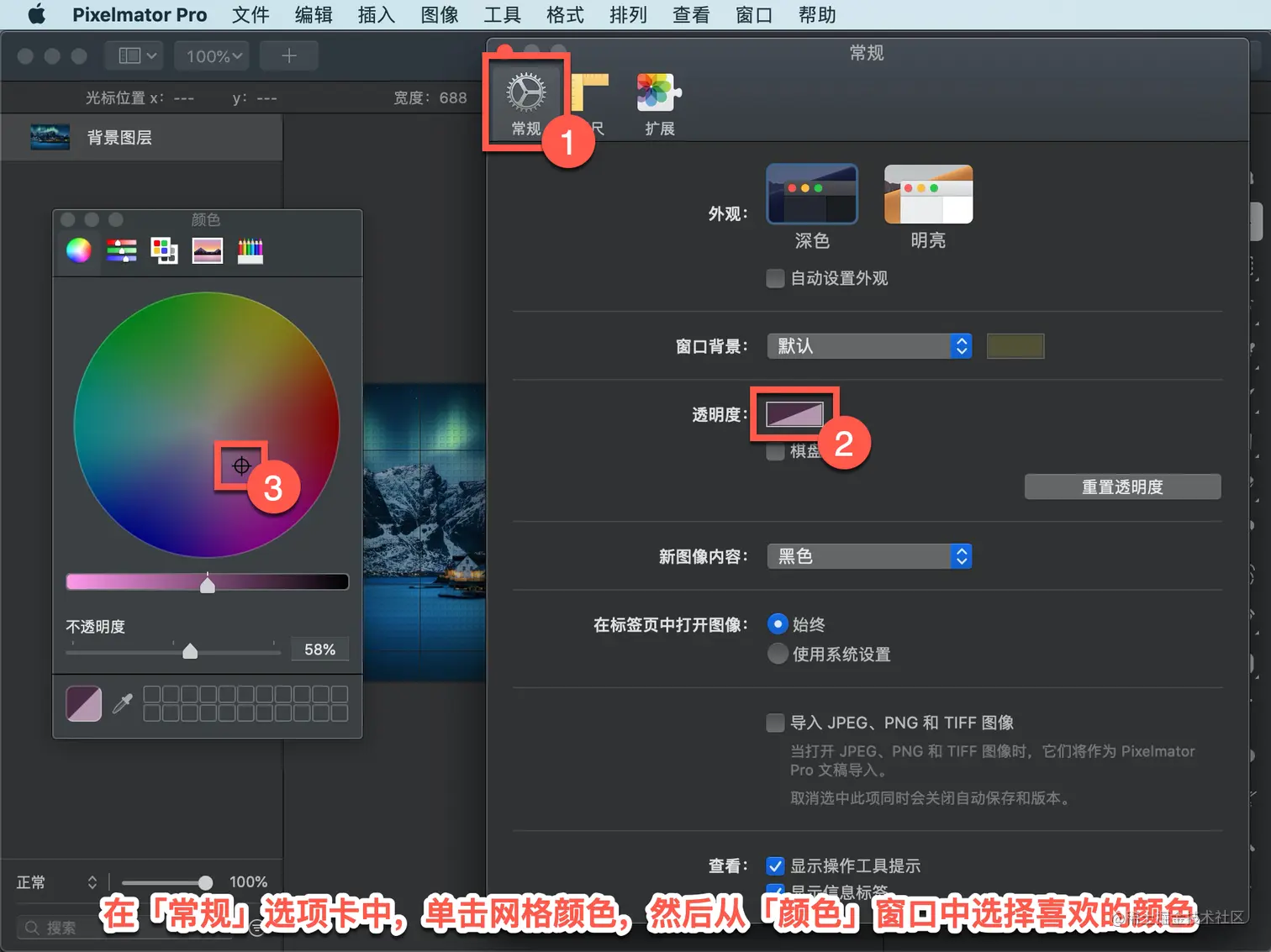The width and height of the screenshot is (1271, 952).
Task: Click the plus add button in toolbar
Action: coord(288,55)
